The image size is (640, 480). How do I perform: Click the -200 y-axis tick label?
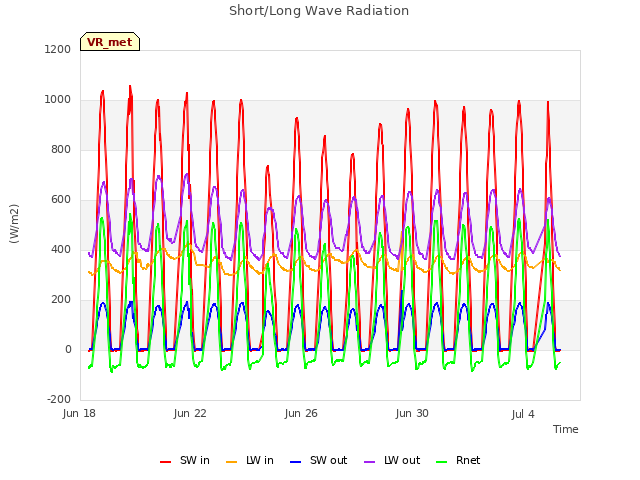tap(59, 399)
